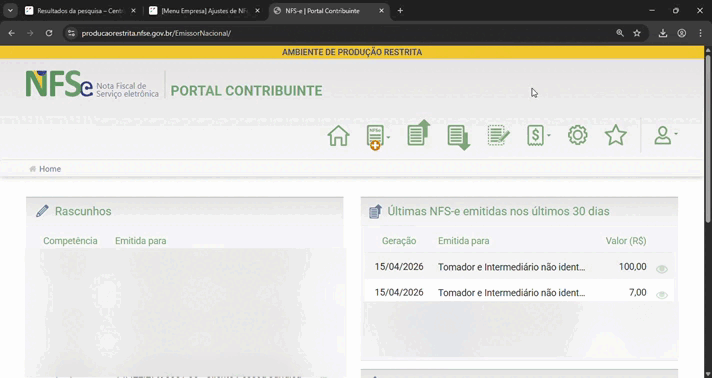Click Tomador e Intermediário text in 100,00 row
Screen dimensions: 712x378
511,267
